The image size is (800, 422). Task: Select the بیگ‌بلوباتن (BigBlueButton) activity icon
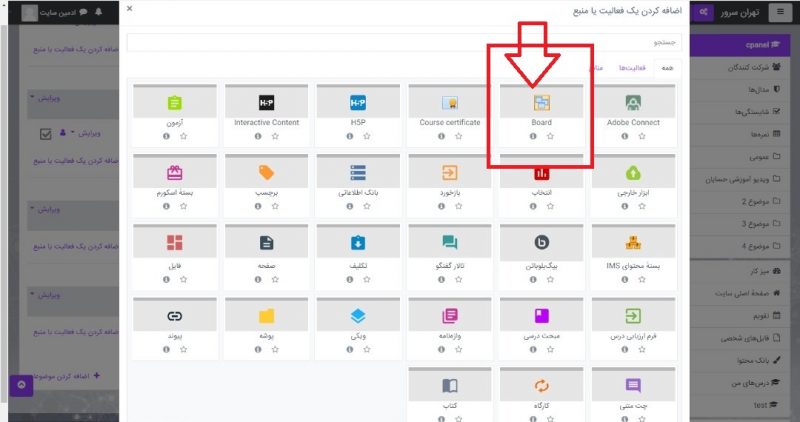tap(541, 243)
